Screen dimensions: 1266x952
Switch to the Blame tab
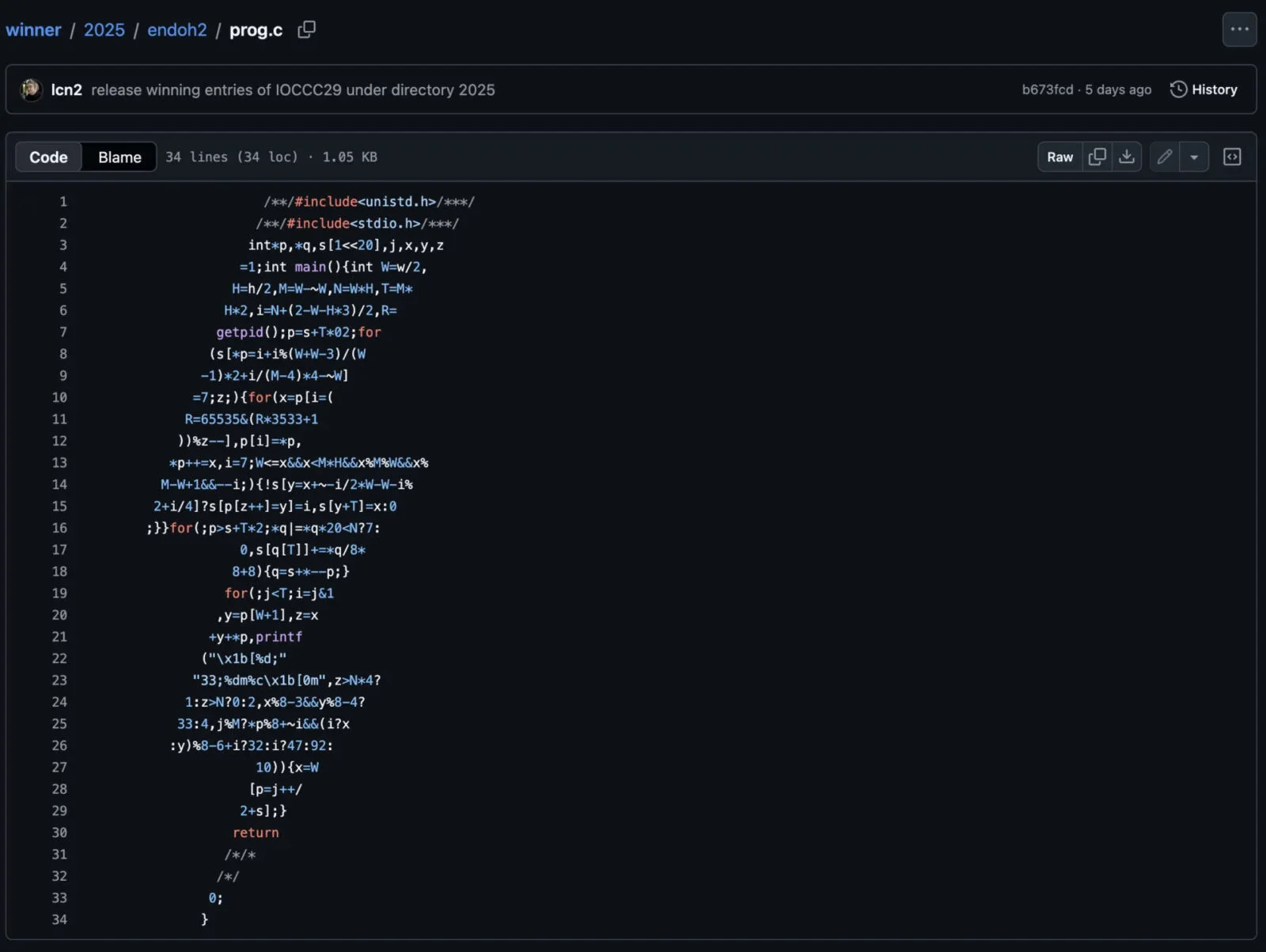(x=119, y=157)
